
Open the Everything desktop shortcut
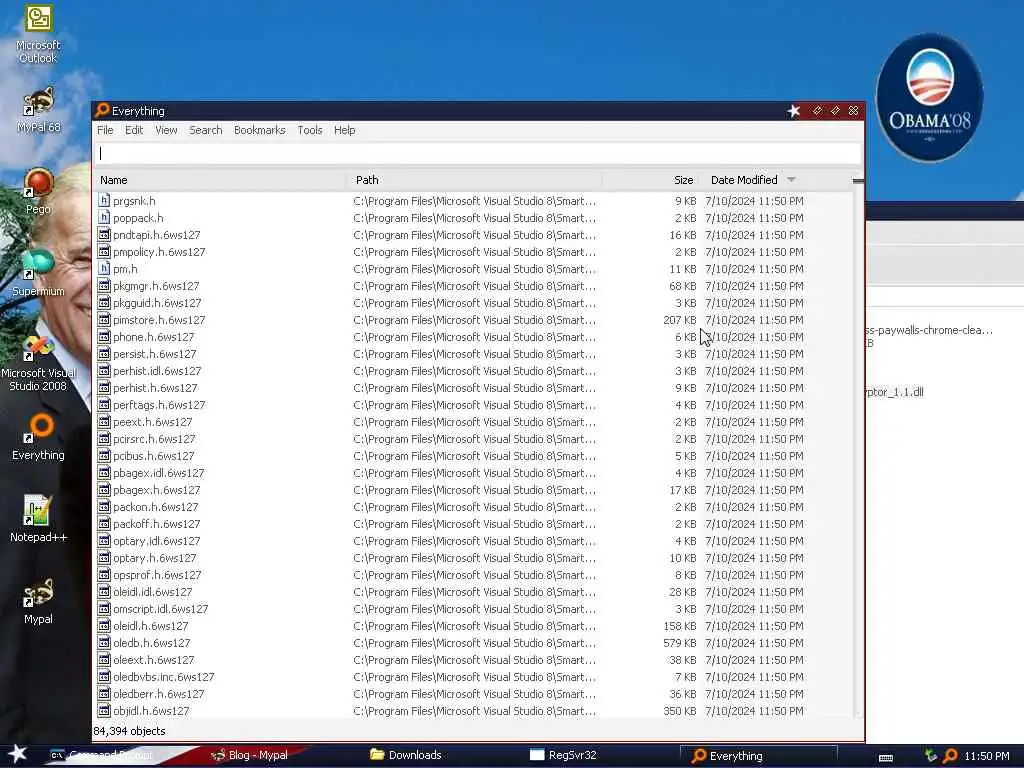tap(38, 436)
